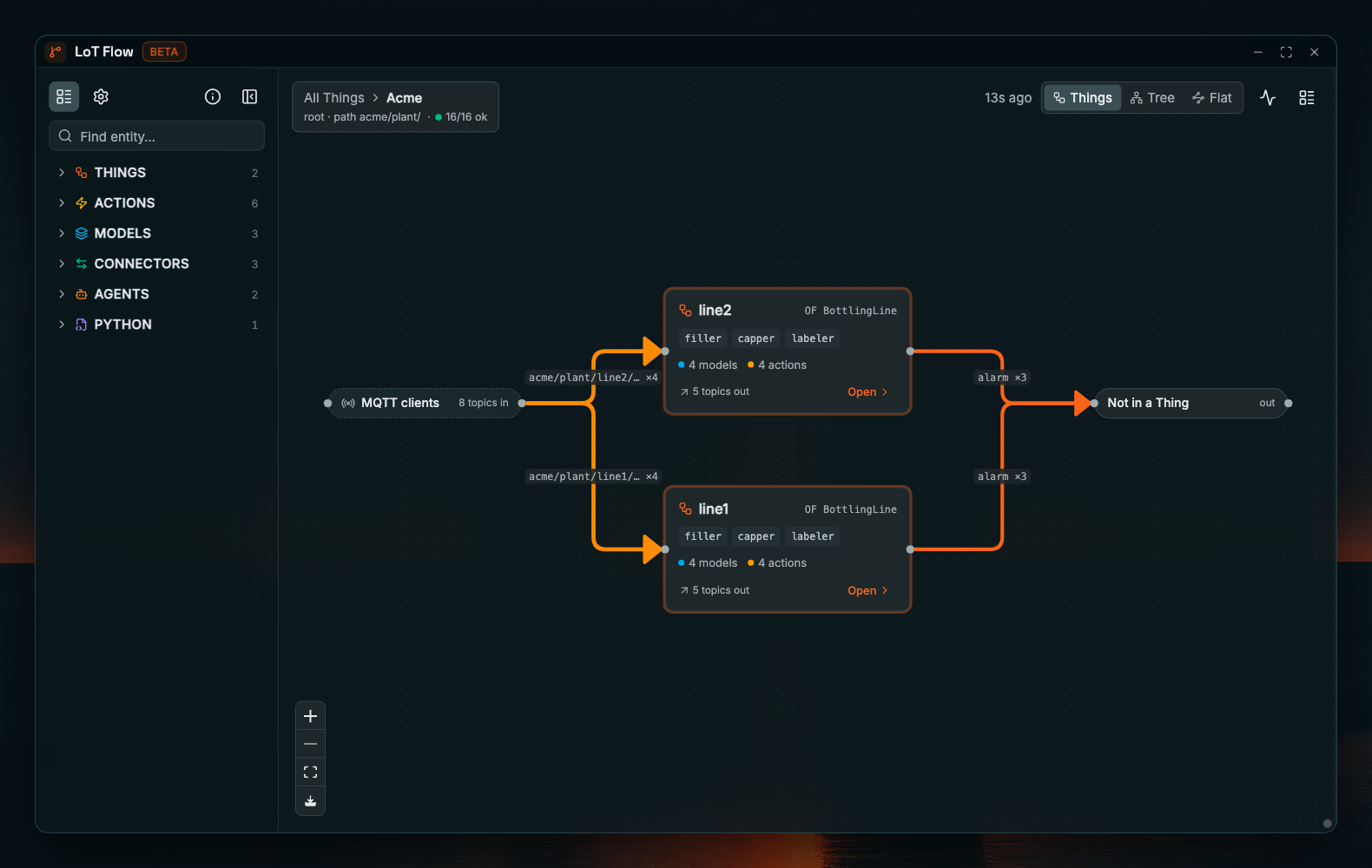
Task: Click the filler tag in line2
Action: tap(703, 339)
